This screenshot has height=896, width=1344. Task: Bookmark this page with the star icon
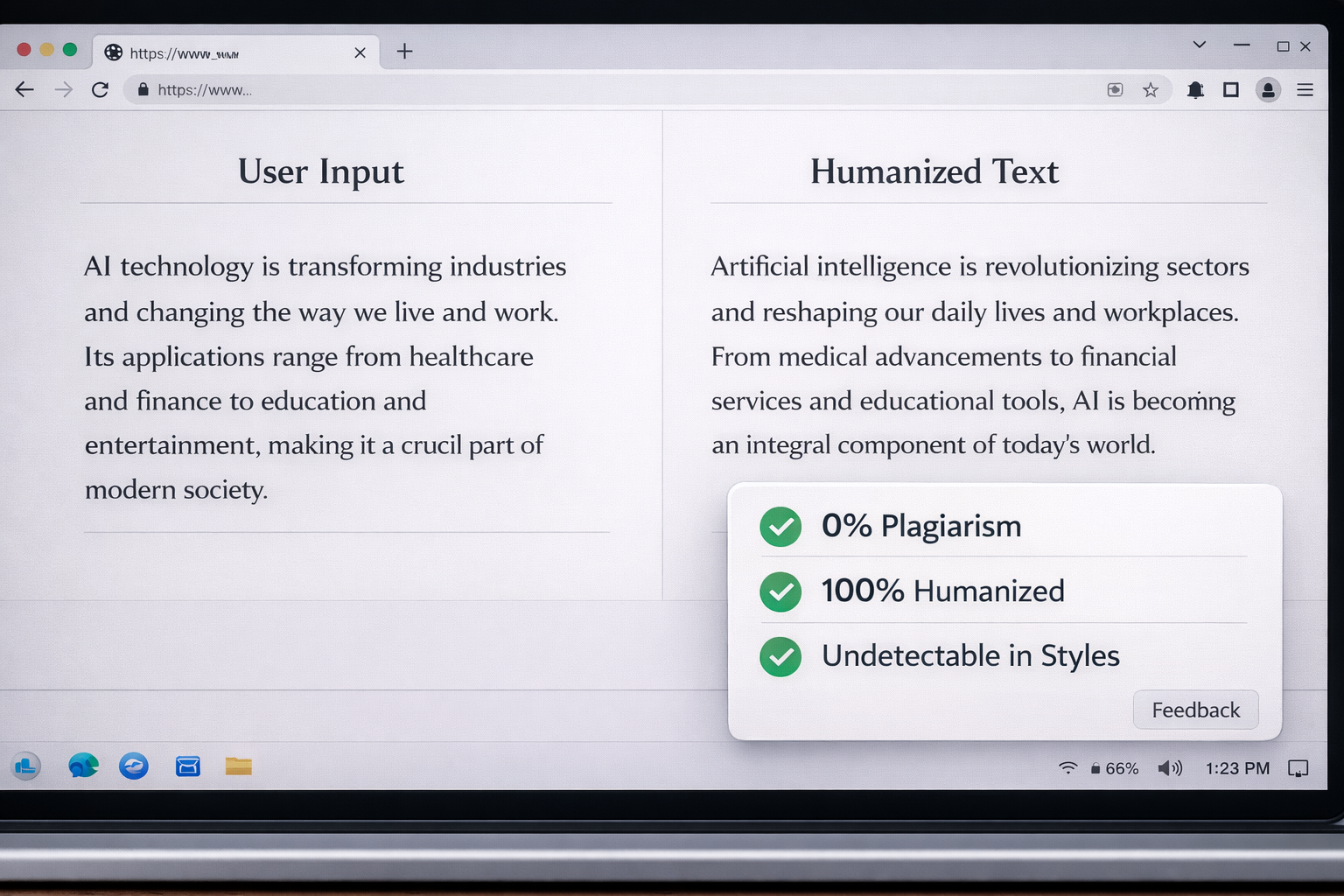1151,89
